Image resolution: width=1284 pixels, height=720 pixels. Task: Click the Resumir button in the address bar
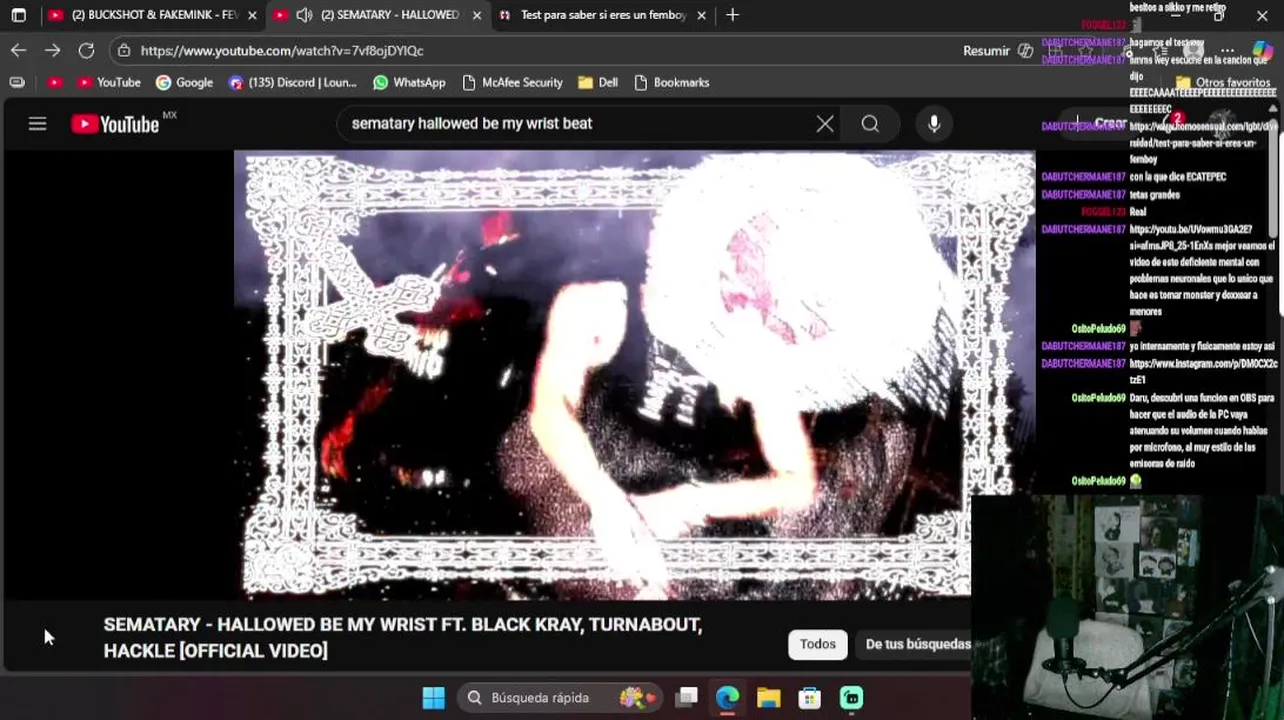997,50
